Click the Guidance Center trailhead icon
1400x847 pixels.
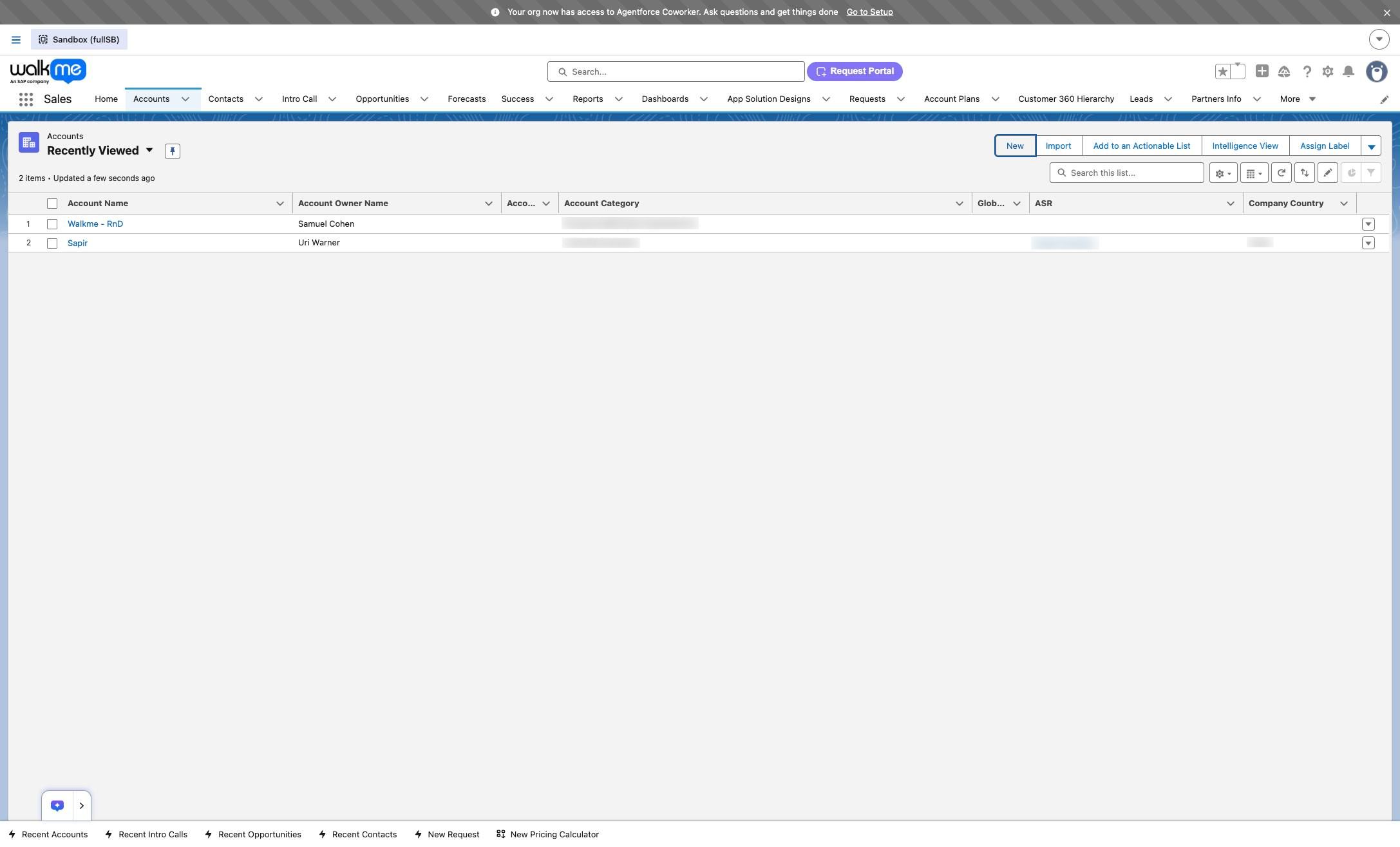(x=1284, y=71)
